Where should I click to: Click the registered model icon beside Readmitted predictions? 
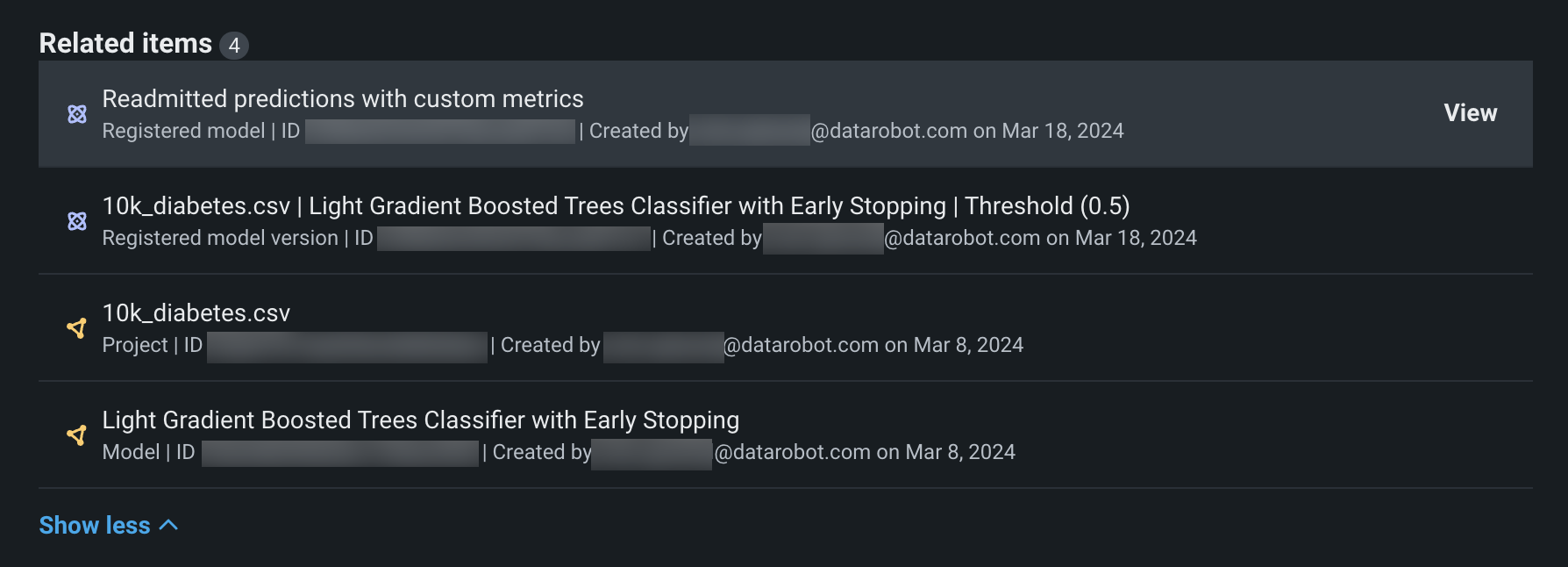point(77,114)
